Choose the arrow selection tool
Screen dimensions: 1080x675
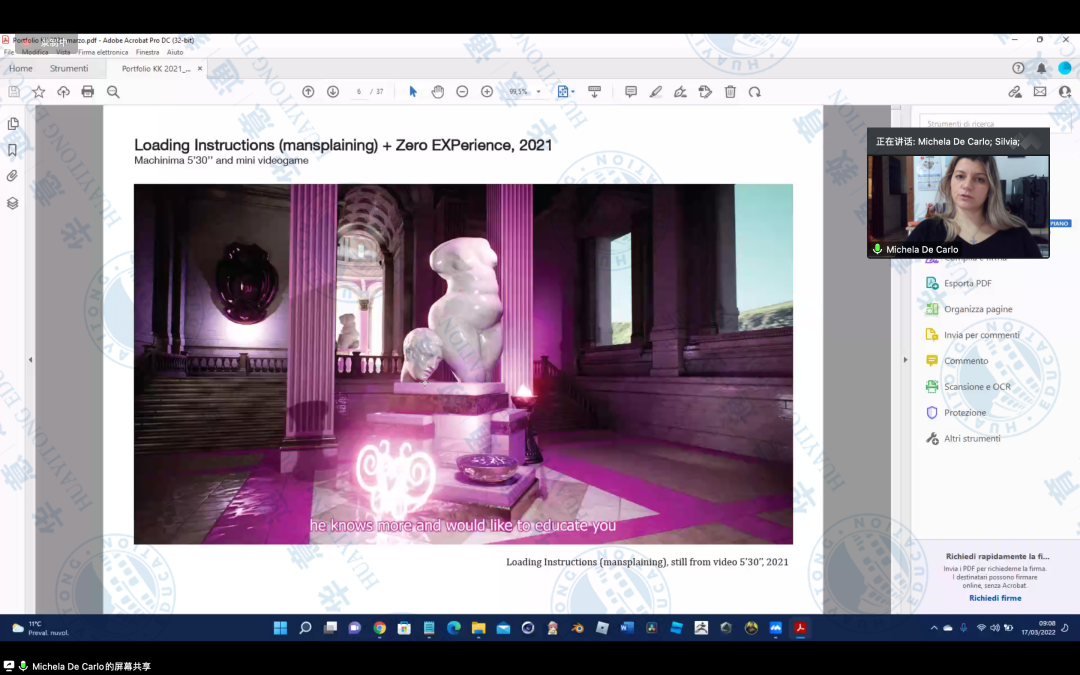pos(413,92)
